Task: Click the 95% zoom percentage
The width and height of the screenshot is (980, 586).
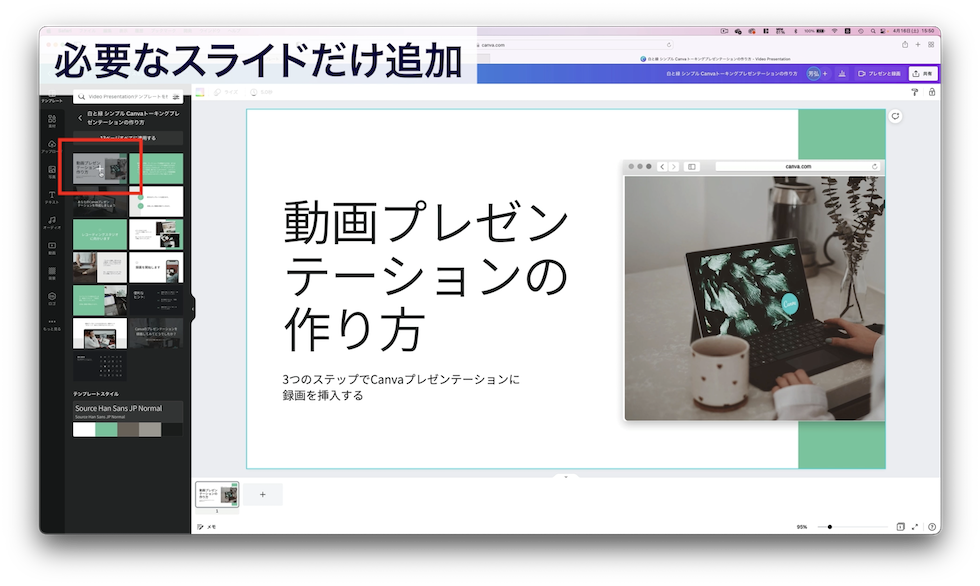Action: point(802,527)
